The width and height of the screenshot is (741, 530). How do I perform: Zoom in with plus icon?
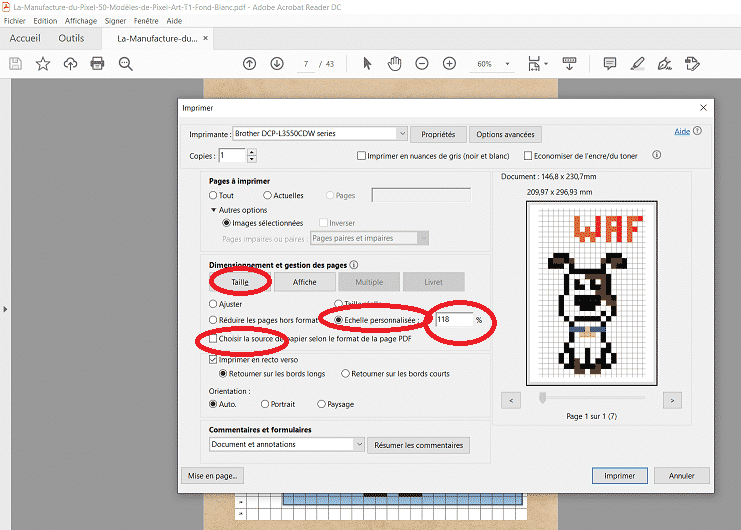449,64
